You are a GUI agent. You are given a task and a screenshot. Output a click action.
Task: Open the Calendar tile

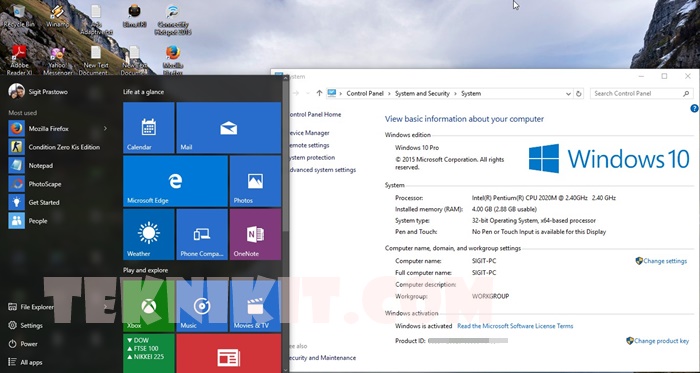pos(149,128)
